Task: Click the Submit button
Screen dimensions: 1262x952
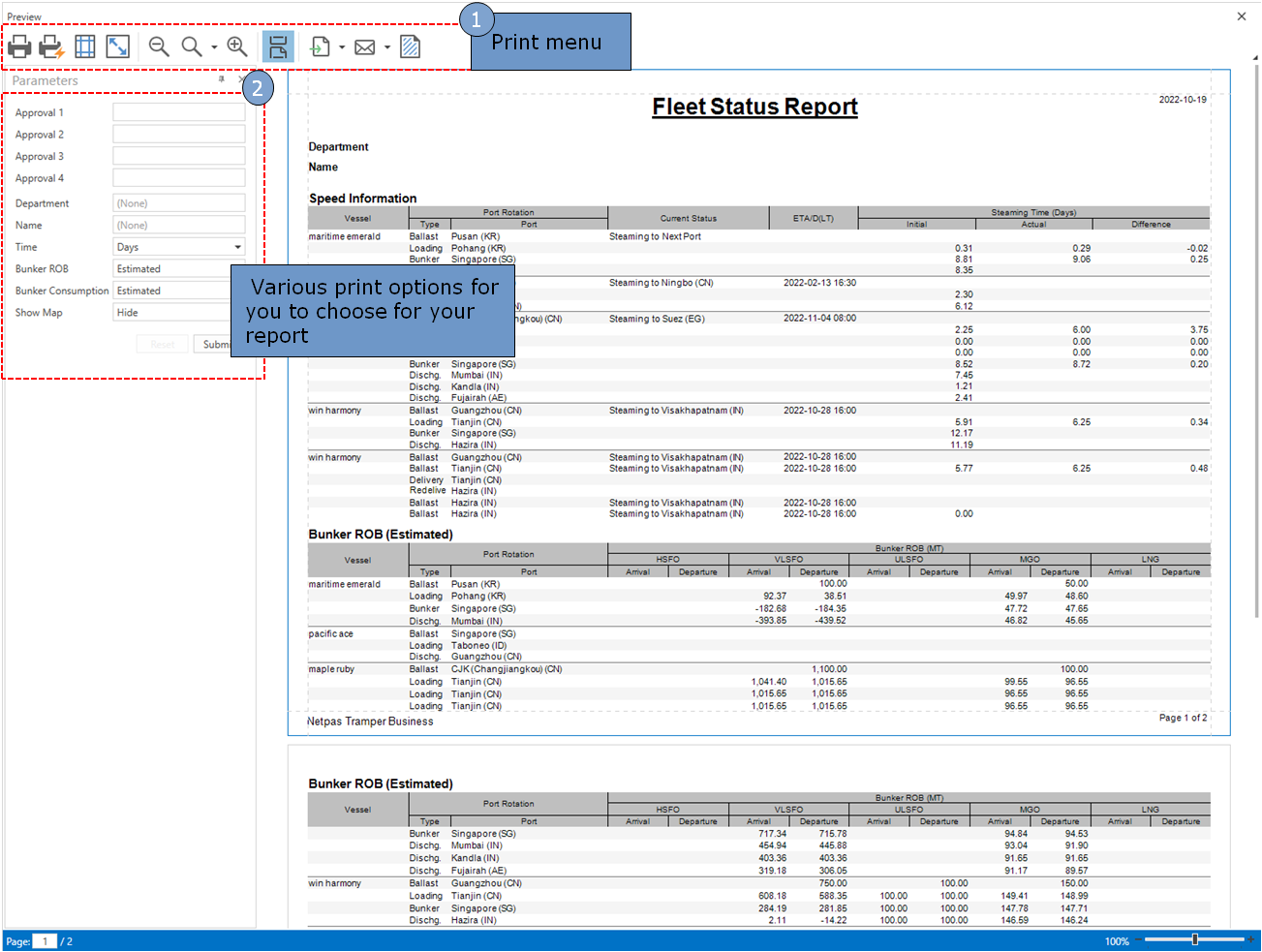Action: (x=215, y=345)
